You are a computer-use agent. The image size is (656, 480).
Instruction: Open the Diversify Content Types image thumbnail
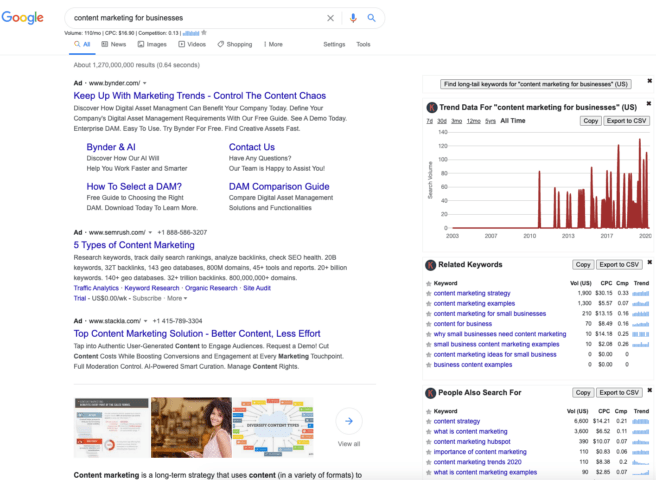click(273, 427)
